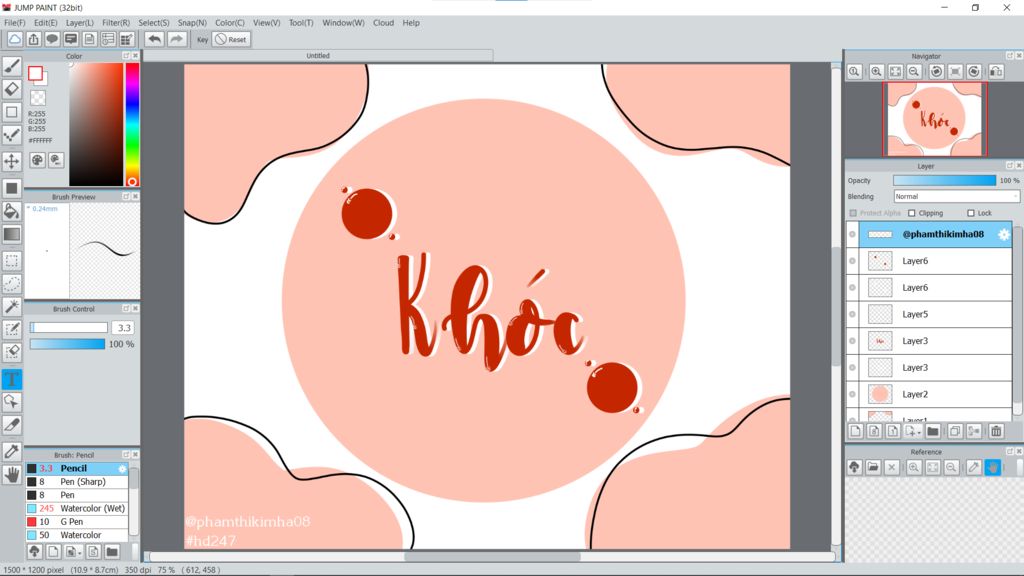Toggle visibility of Layer5
The height and width of the screenshot is (576, 1024).
852,314
